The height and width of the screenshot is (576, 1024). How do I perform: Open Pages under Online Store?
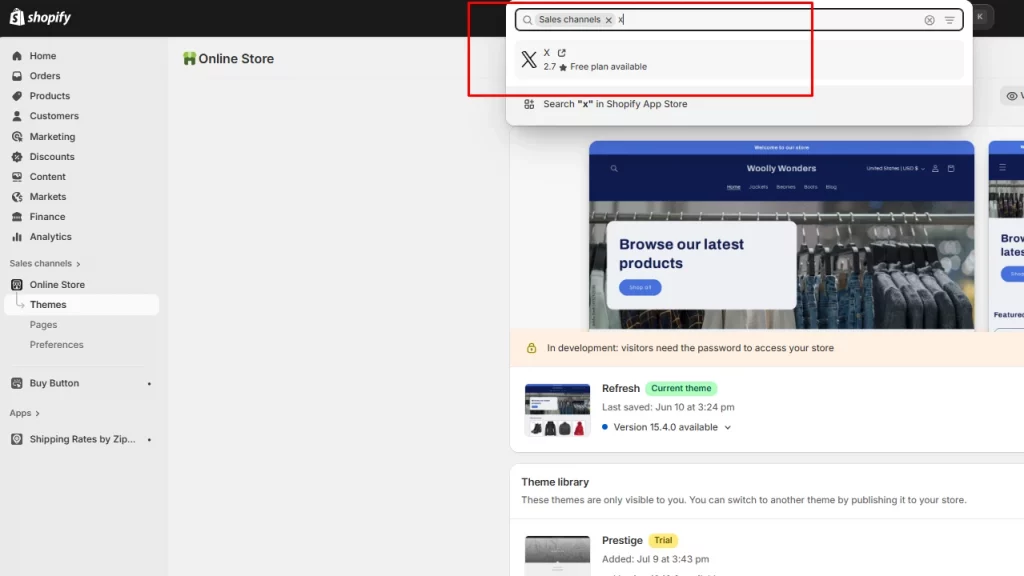43,325
